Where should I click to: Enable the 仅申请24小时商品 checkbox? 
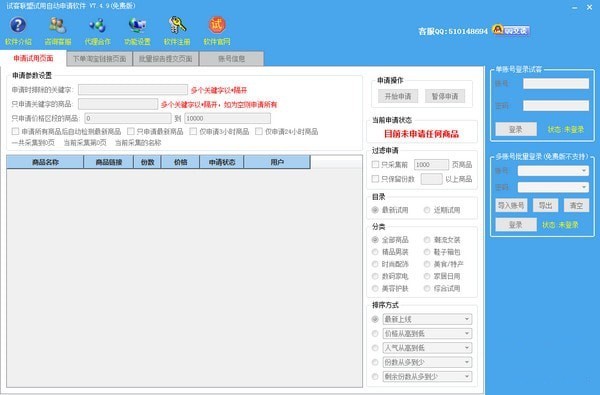(259, 132)
